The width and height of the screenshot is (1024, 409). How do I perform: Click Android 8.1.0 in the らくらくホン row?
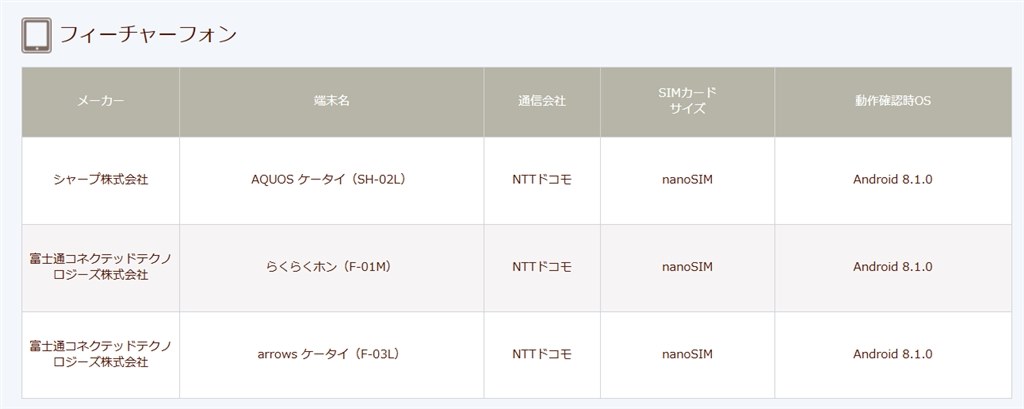(892, 267)
